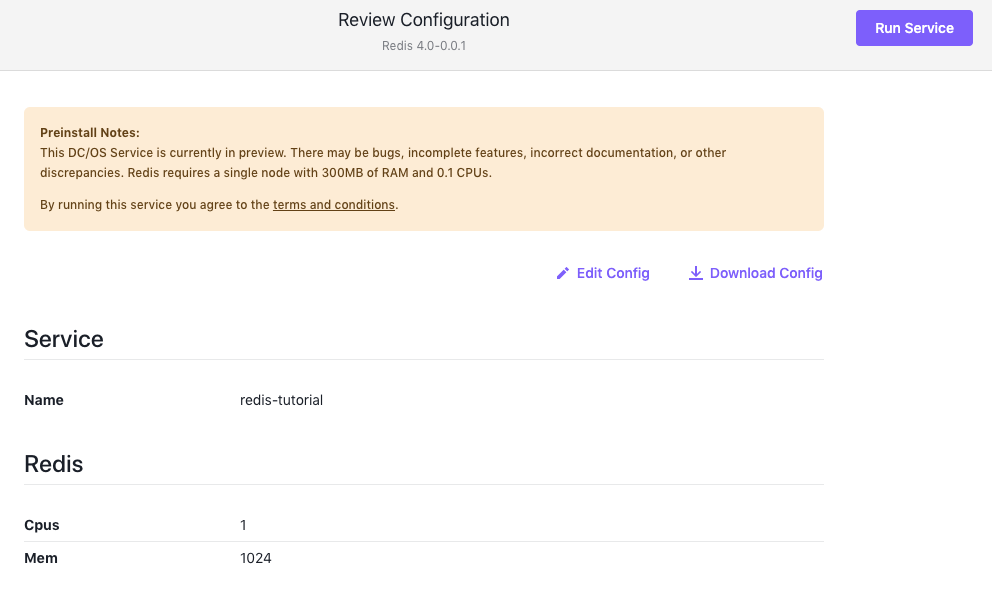Click the Mem label
The height and width of the screenshot is (601, 992).
click(x=41, y=558)
